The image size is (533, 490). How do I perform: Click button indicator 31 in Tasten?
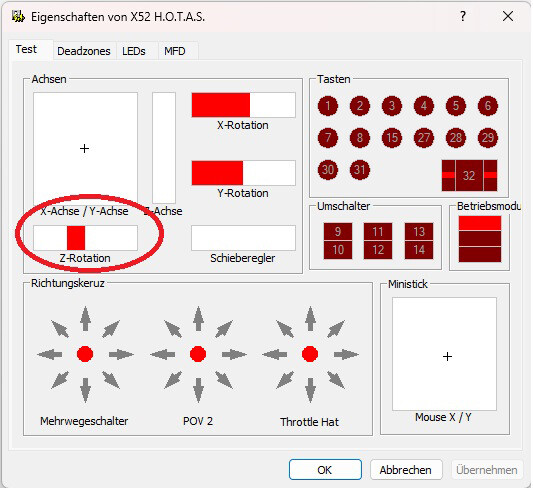click(x=360, y=170)
